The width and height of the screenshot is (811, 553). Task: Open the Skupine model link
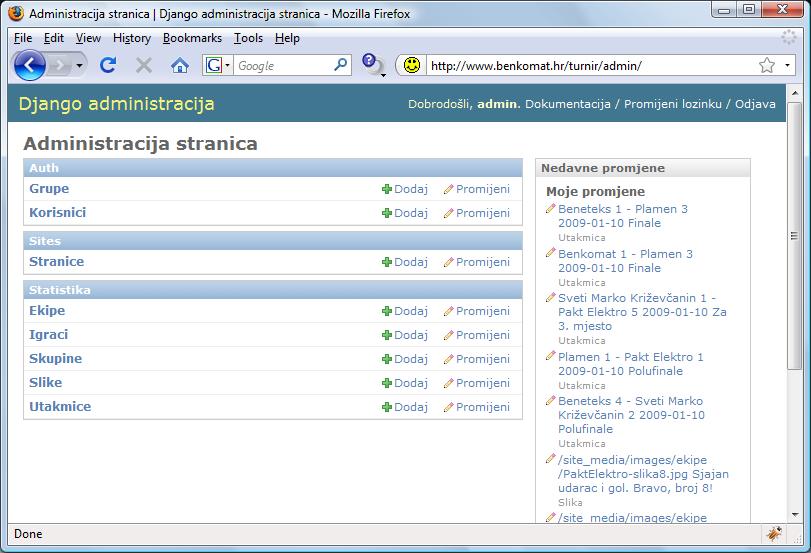tap(55, 358)
